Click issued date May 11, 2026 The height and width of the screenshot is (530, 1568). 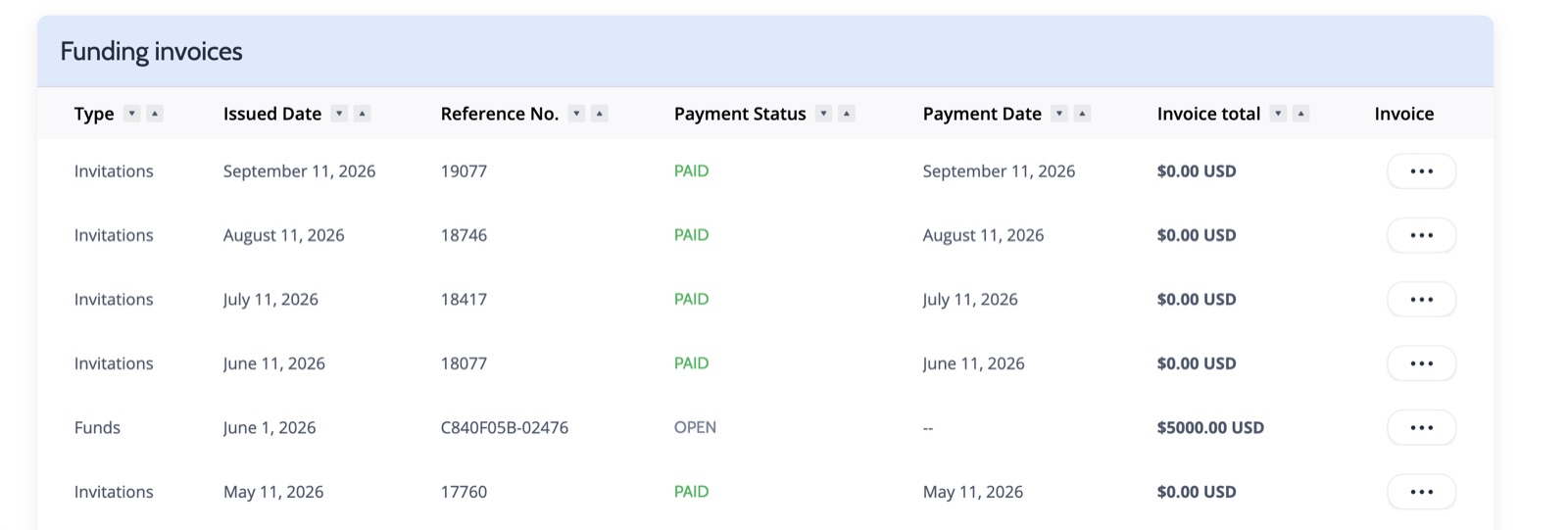coord(273,492)
